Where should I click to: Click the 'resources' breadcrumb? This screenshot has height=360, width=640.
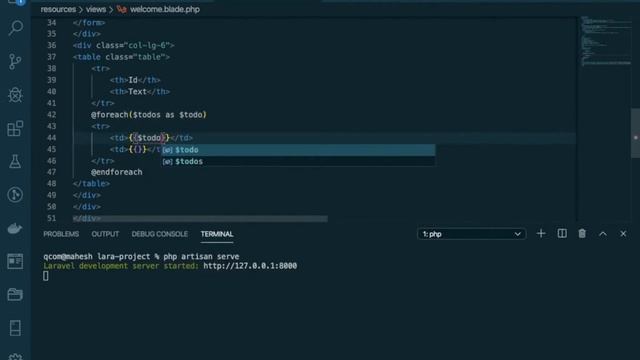(x=58, y=9)
